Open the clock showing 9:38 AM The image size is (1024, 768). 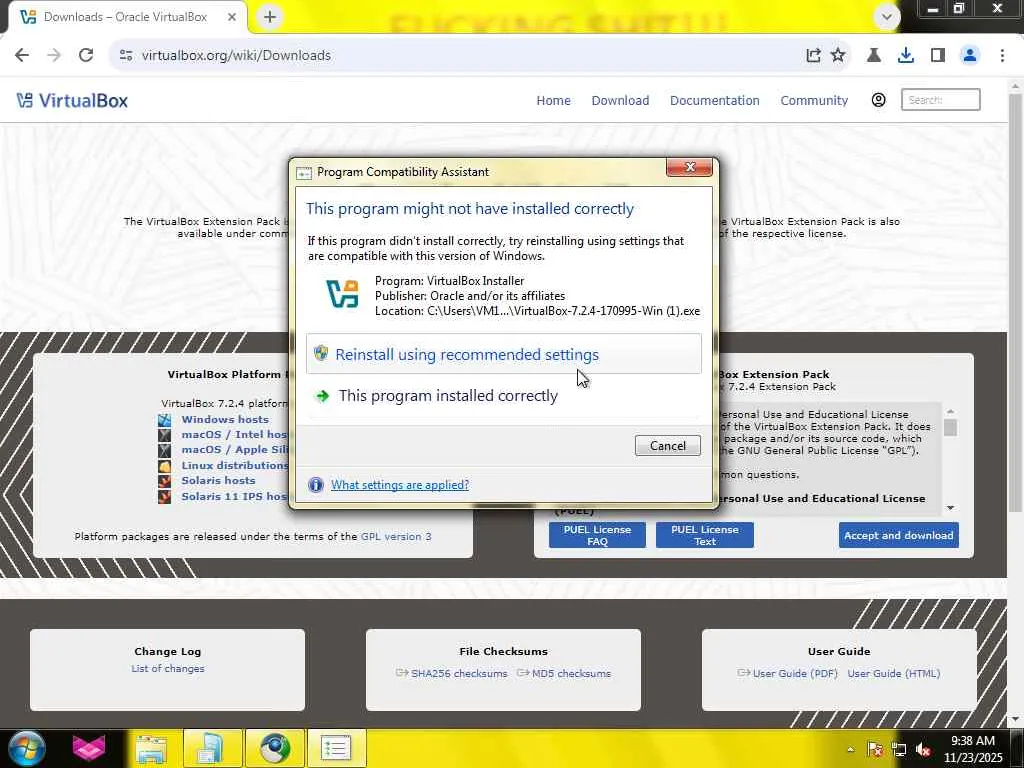972,749
